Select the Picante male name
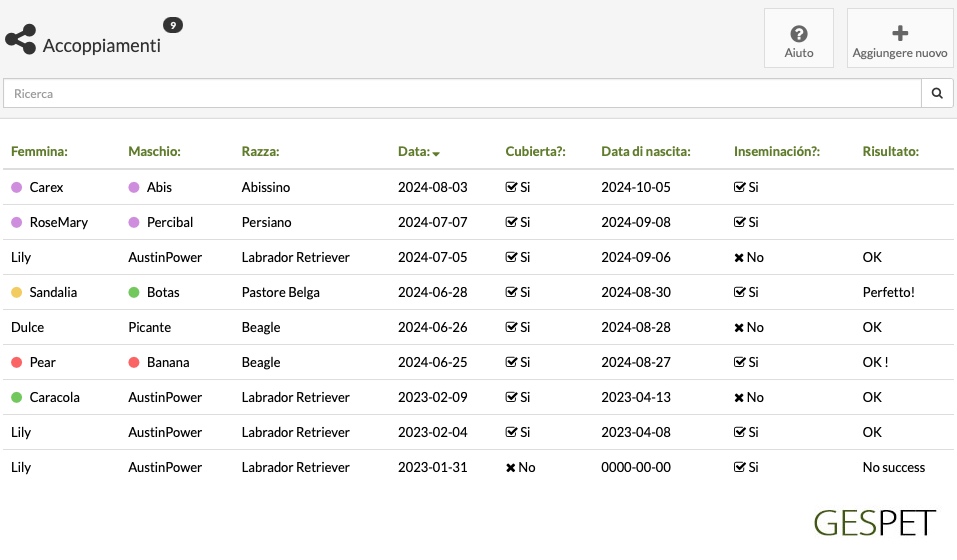Viewport: 957px width, 560px height. pos(150,328)
